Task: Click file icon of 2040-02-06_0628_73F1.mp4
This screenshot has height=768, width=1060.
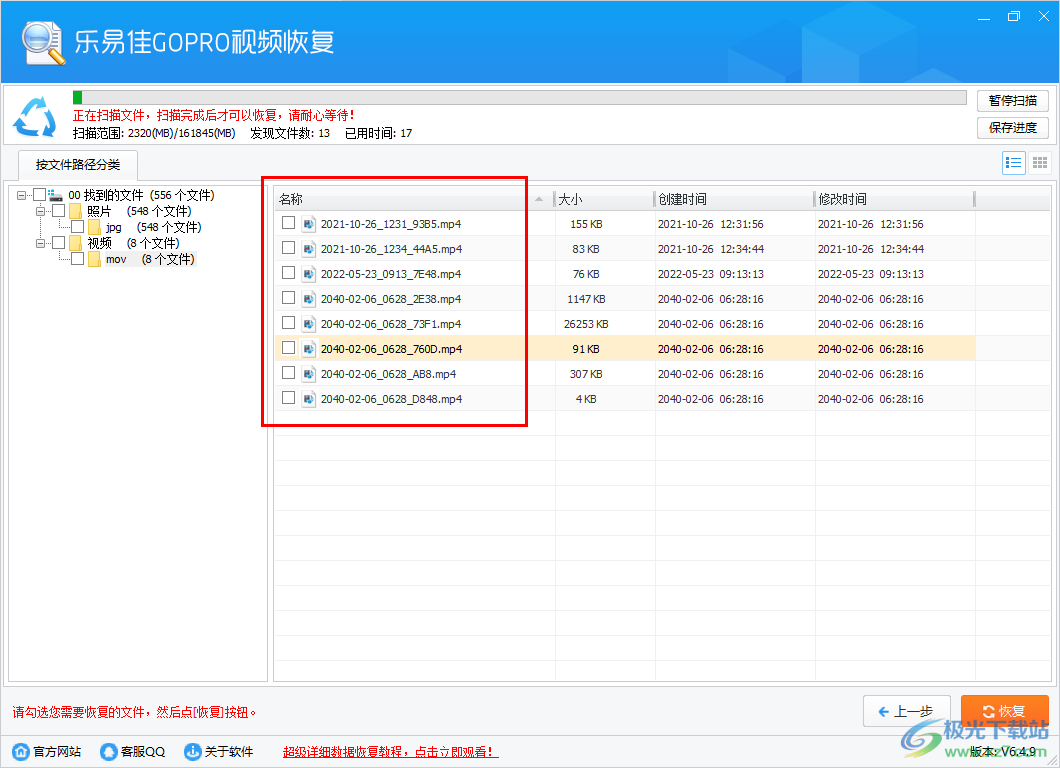Action: point(308,324)
